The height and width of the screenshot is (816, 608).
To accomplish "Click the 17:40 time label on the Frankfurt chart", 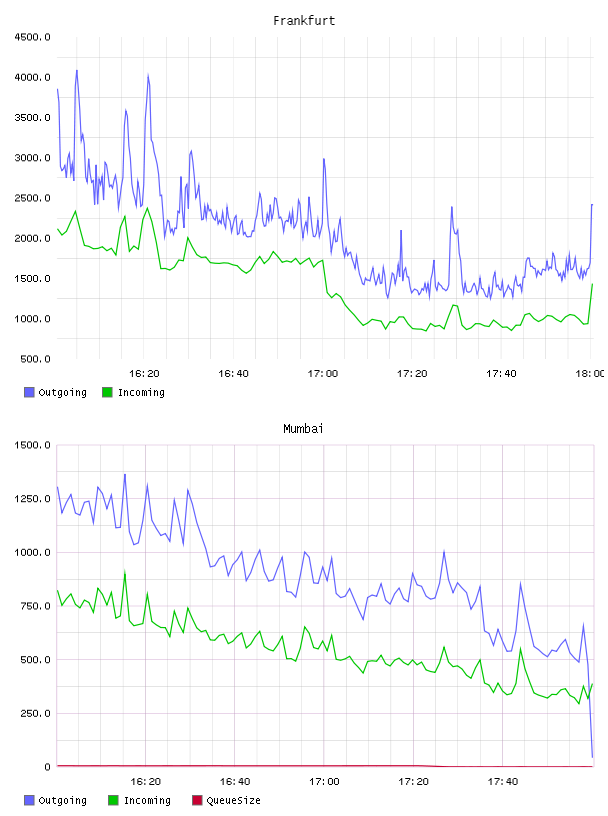I will pos(501,374).
